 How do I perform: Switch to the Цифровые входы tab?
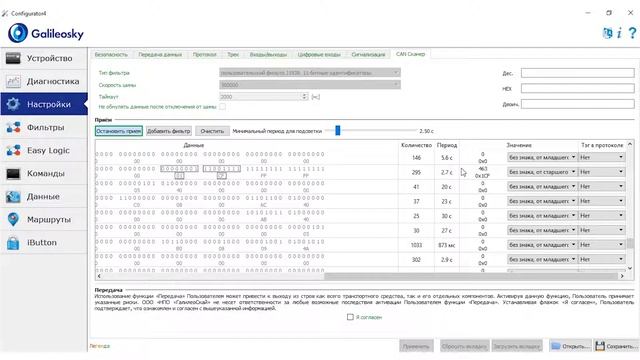pos(319,54)
